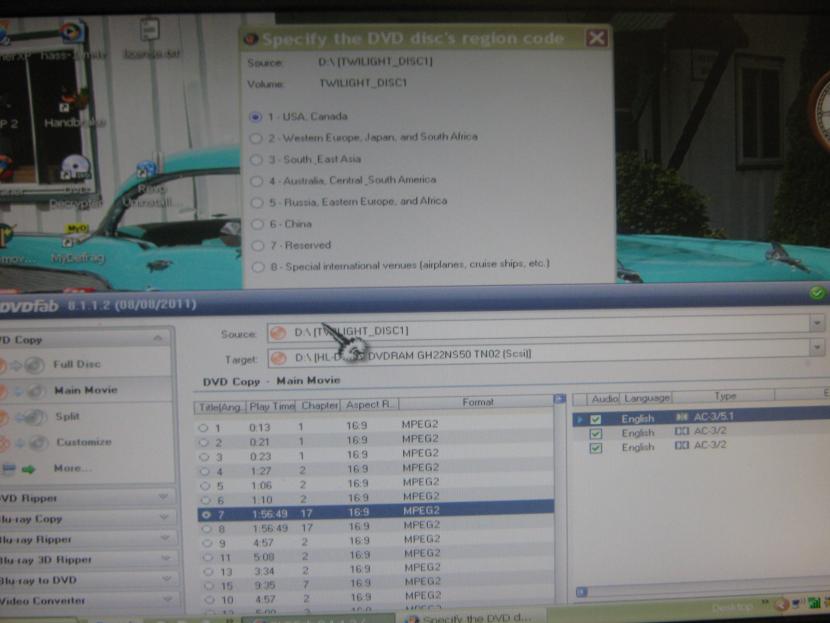
Task: Click the Main Movie mode icon
Action: tap(23, 391)
